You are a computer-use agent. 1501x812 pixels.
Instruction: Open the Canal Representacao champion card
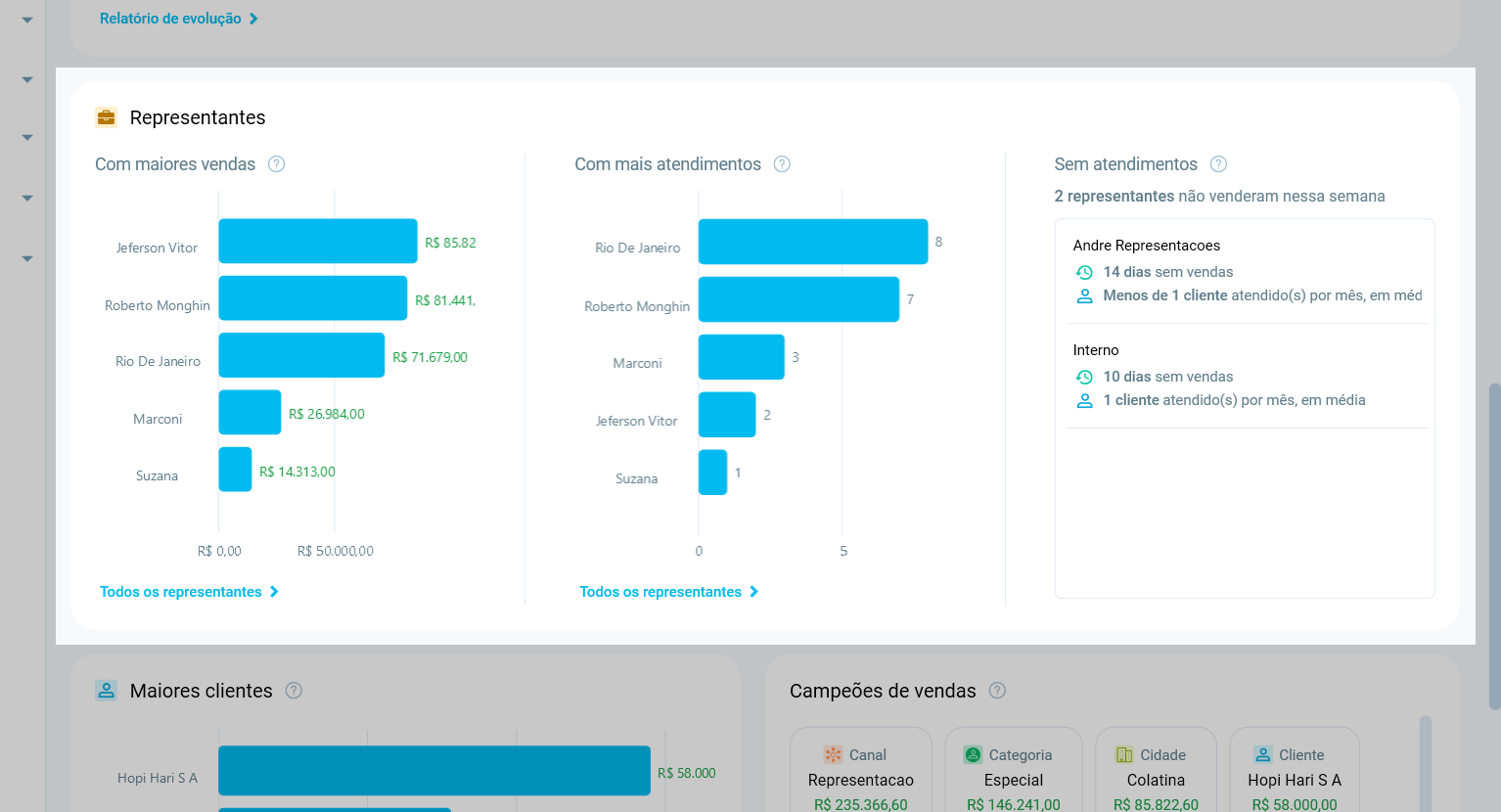tap(861, 770)
